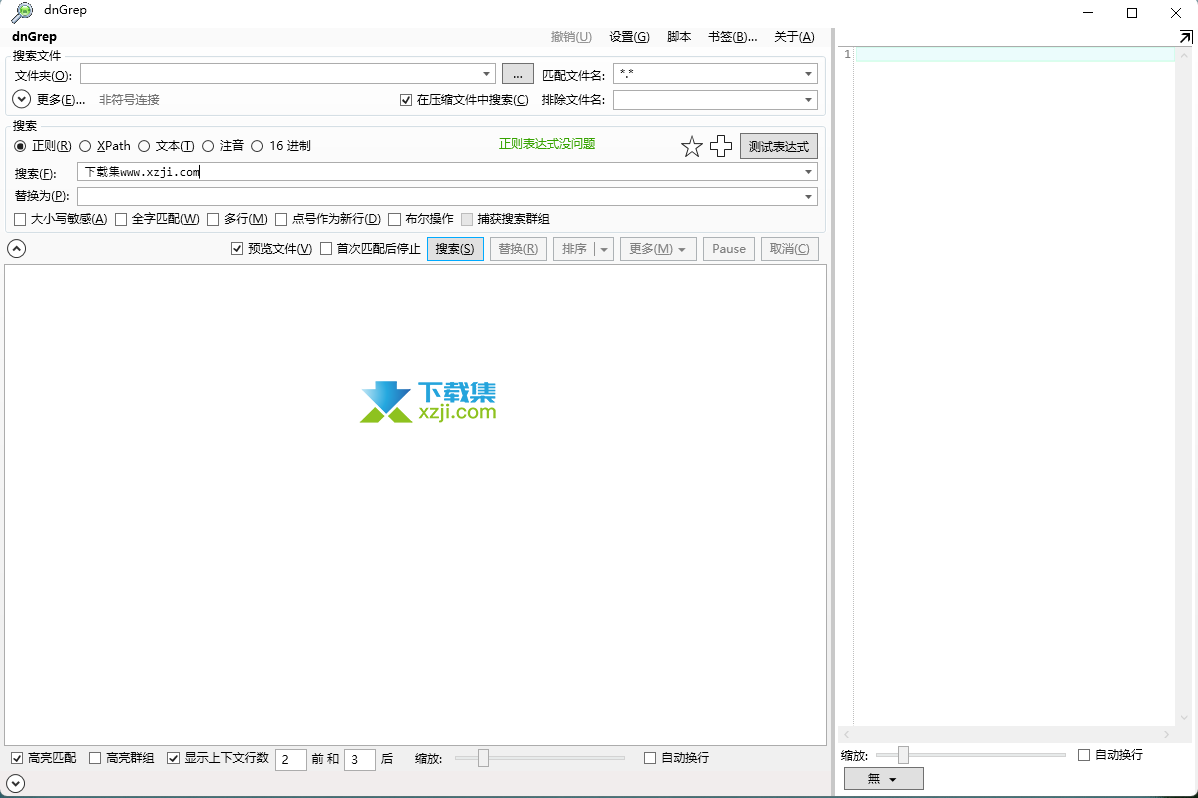Open the 搜索(F) history dropdown arrow
The height and width of the screenshot is (798, 1198).
click(x=808, y=172)
